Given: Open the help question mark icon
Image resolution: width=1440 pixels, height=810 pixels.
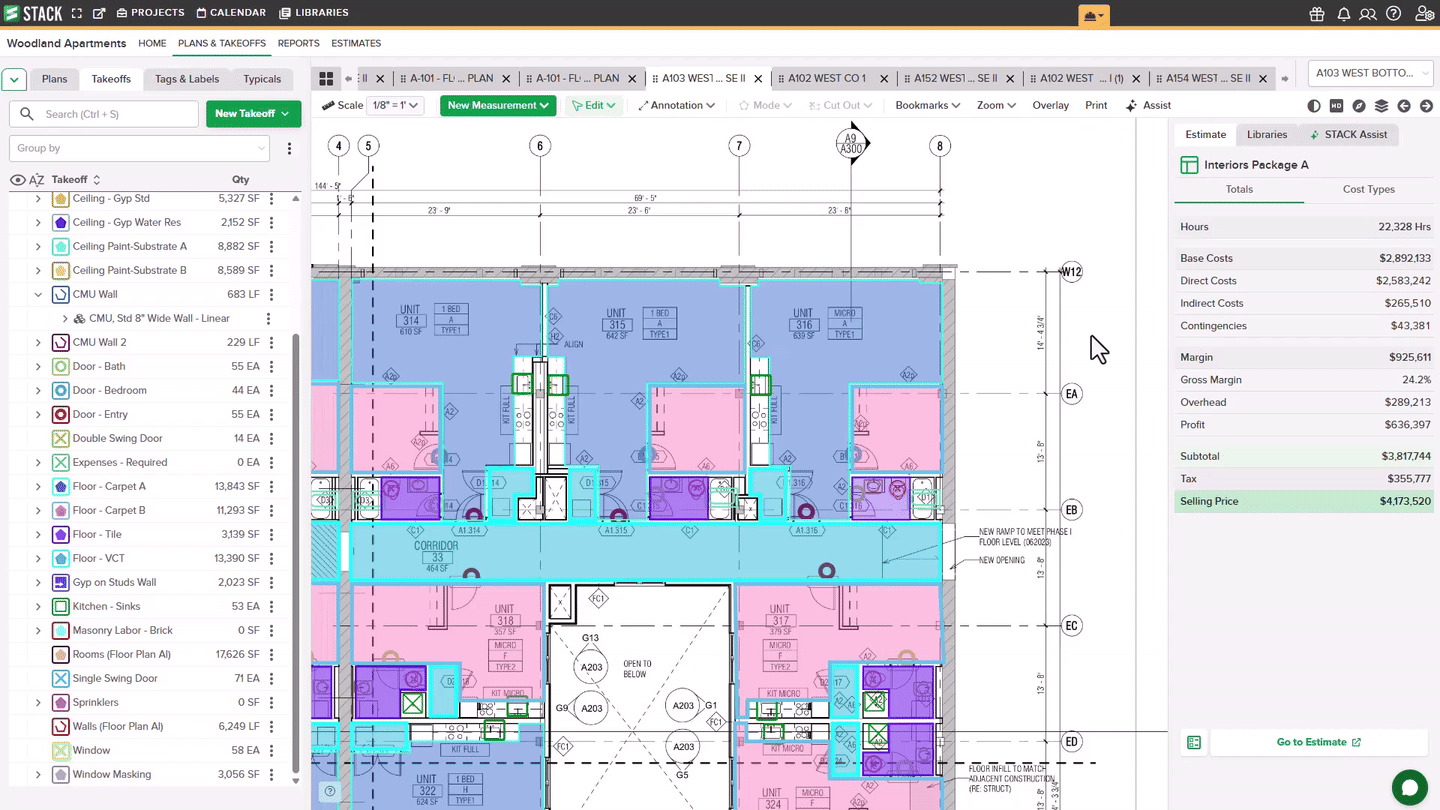Looking at the screenshot, I should [x=1394, y=14].
